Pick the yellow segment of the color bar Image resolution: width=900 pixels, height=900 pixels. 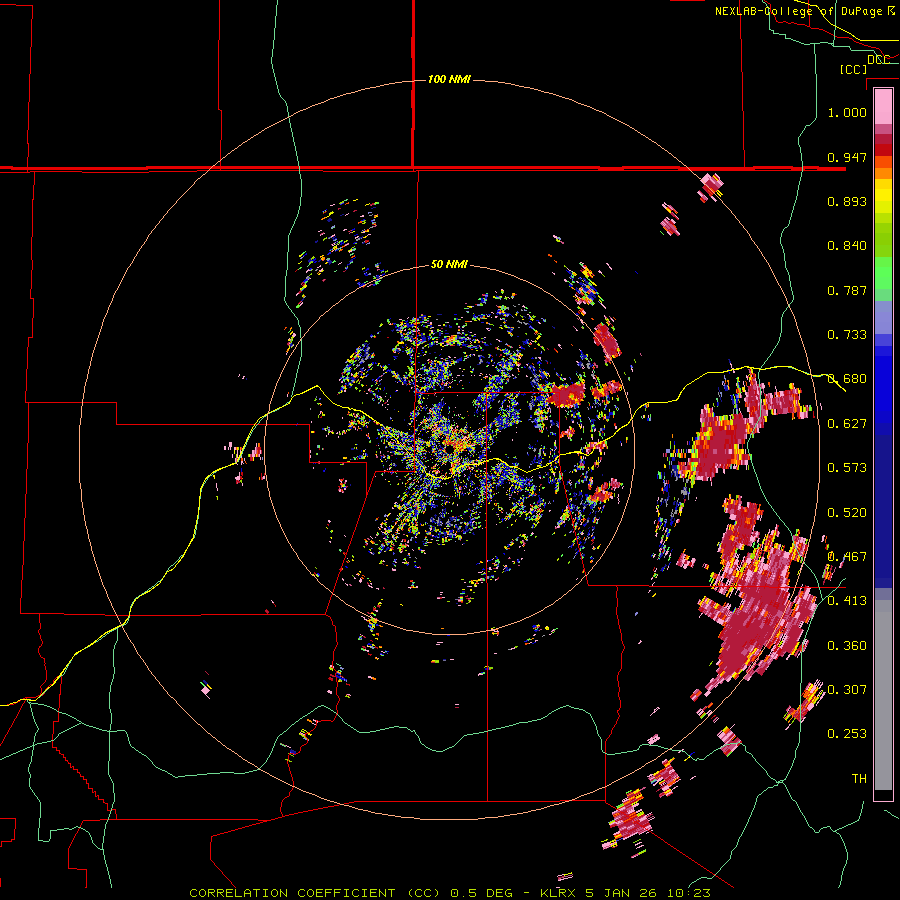click(883, 197)
